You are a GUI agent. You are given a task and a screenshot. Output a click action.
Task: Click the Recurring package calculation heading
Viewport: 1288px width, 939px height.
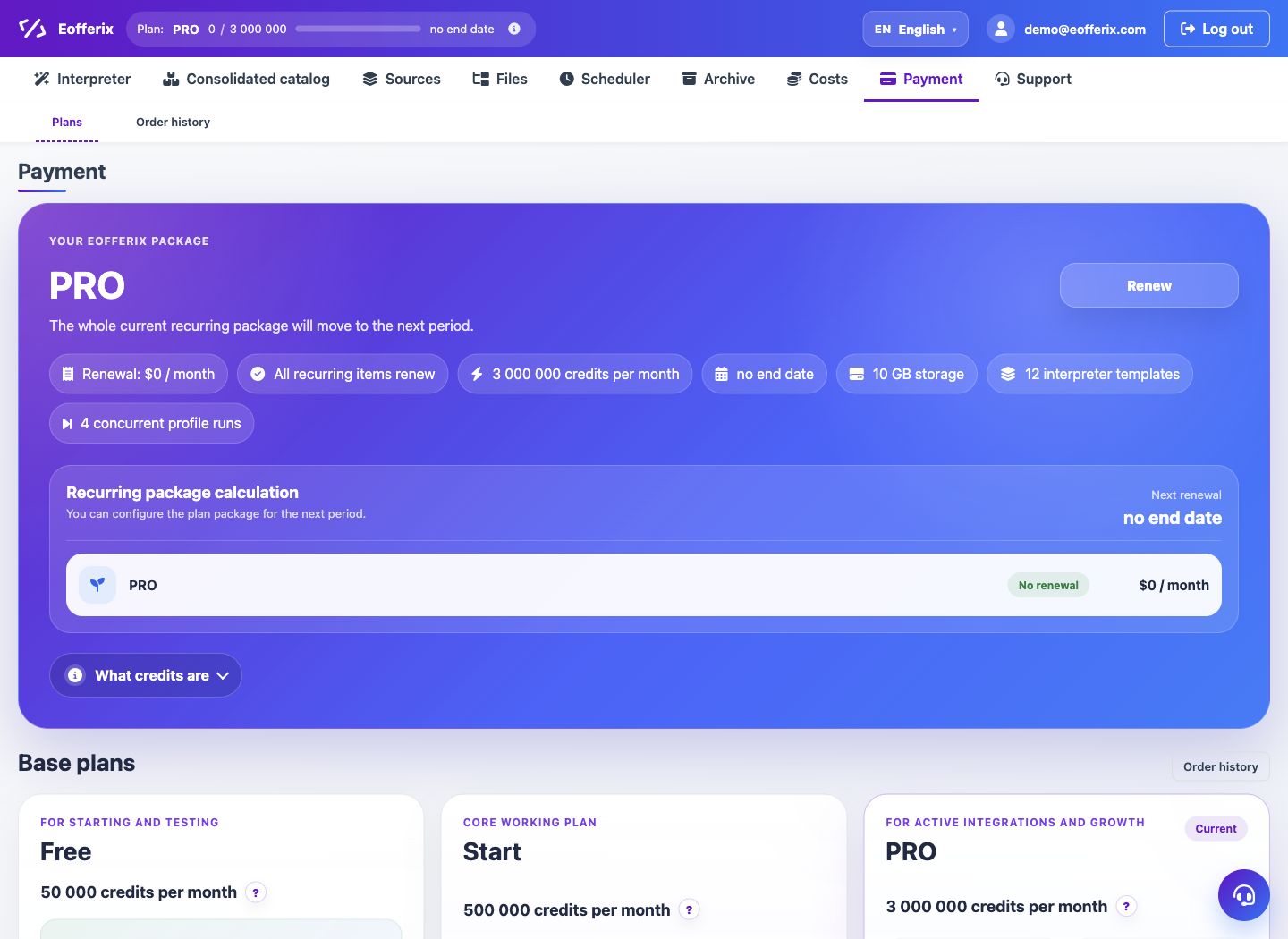coord(182,493)
